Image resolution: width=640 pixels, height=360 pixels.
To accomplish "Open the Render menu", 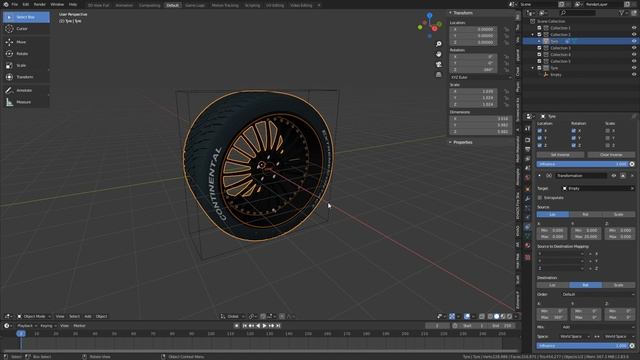I will coord(40,4).
